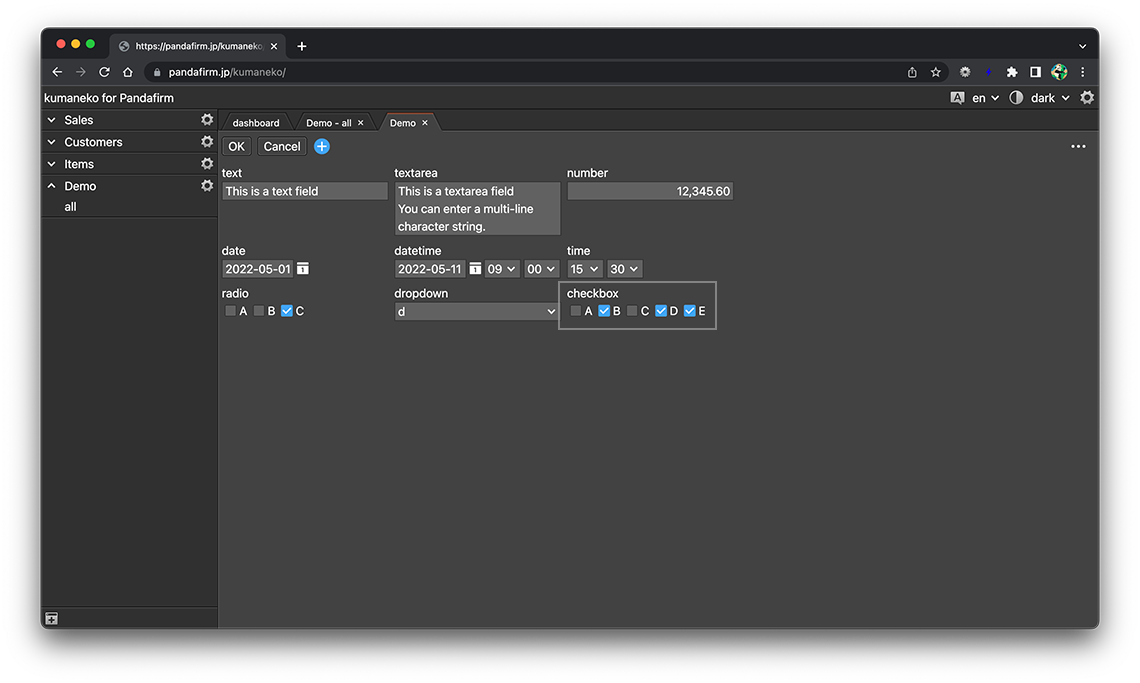Screen dimensions: 1140x683
Task: Click the blue plus add-record icon
Action: coord(322,146)
